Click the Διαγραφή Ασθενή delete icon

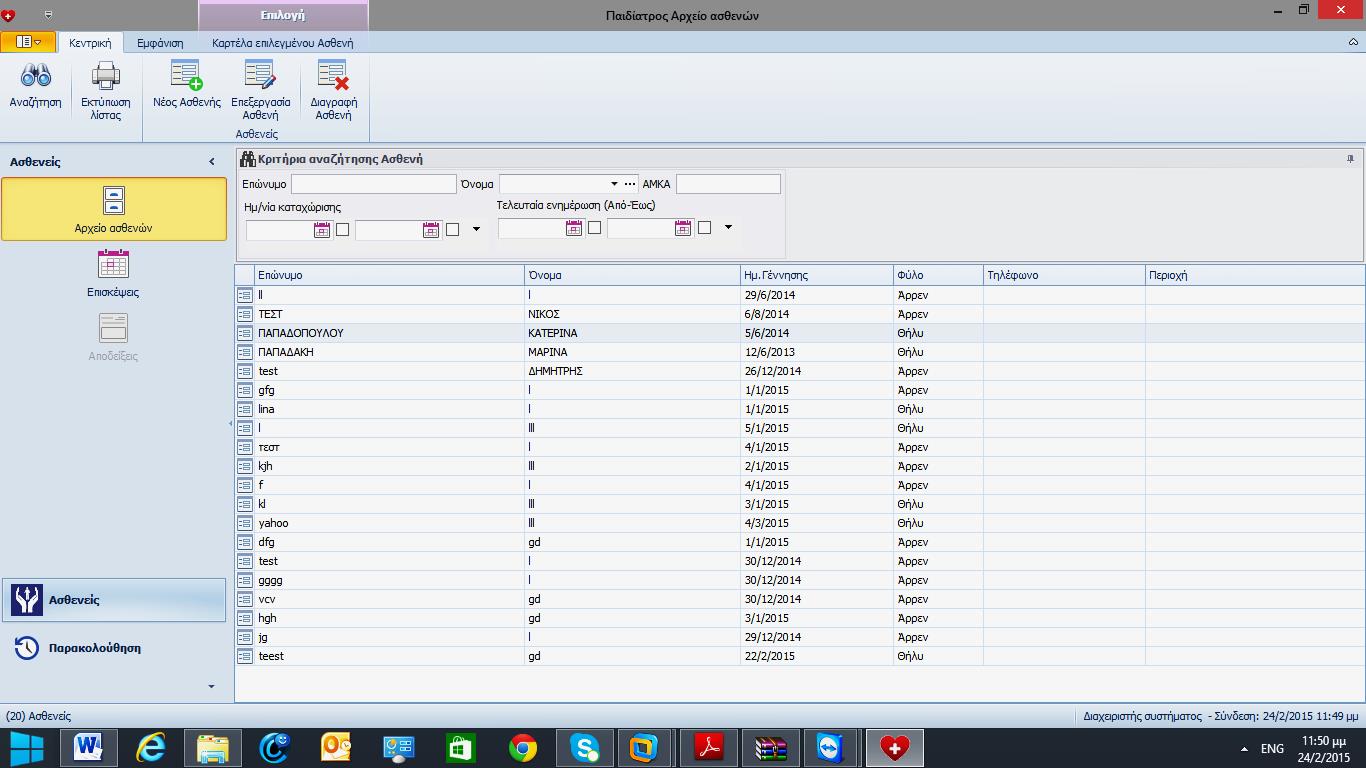pyautogui.click(x=333, y=78)
